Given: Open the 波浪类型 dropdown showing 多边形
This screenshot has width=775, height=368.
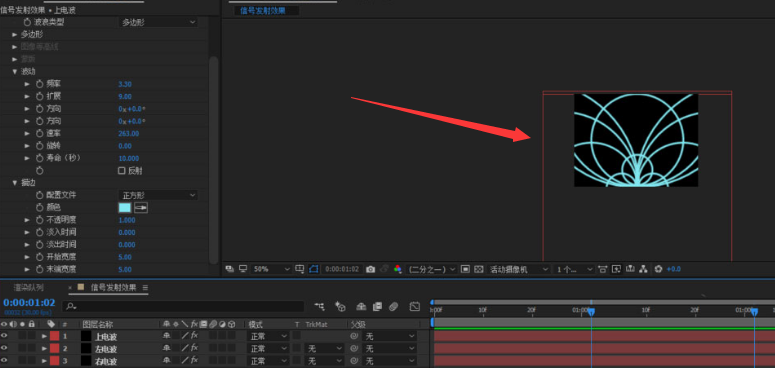Looking at the screenshot, I should click(158, 22).
